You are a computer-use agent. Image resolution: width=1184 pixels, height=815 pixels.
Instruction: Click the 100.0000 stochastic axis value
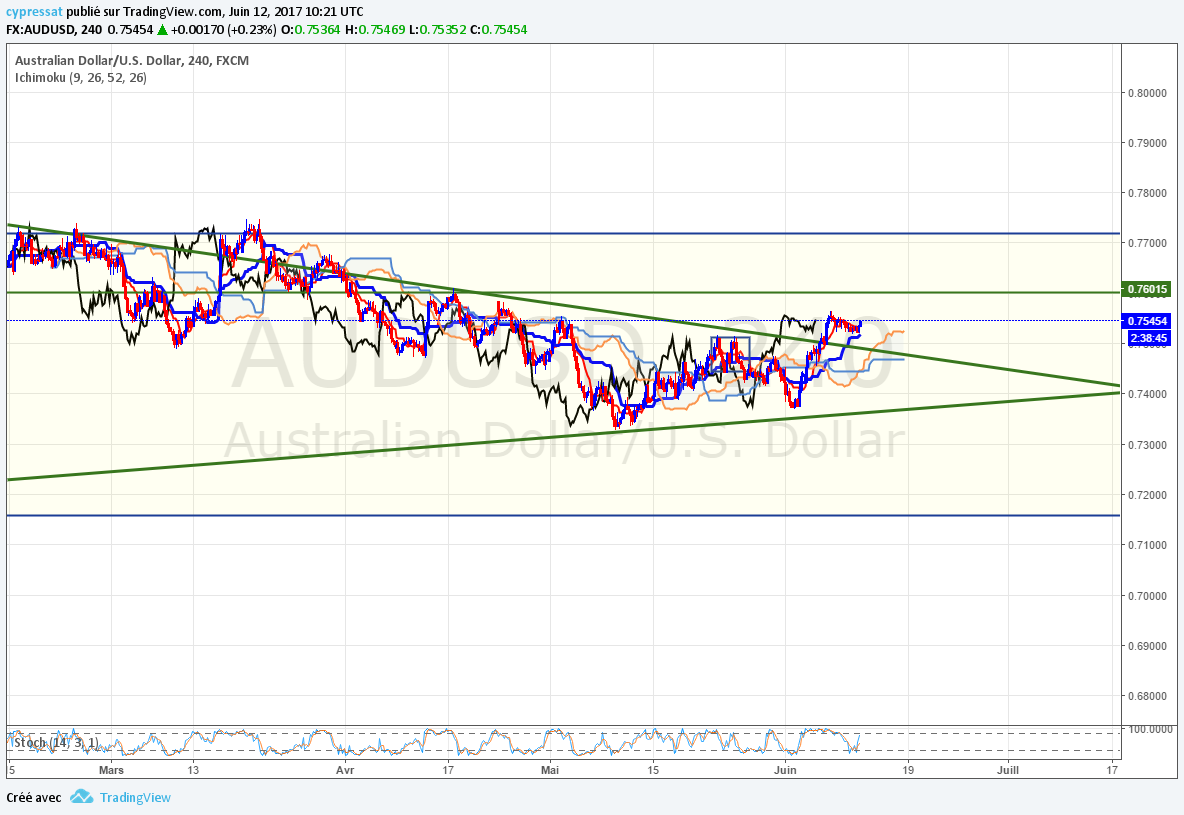pos(1151,729)
